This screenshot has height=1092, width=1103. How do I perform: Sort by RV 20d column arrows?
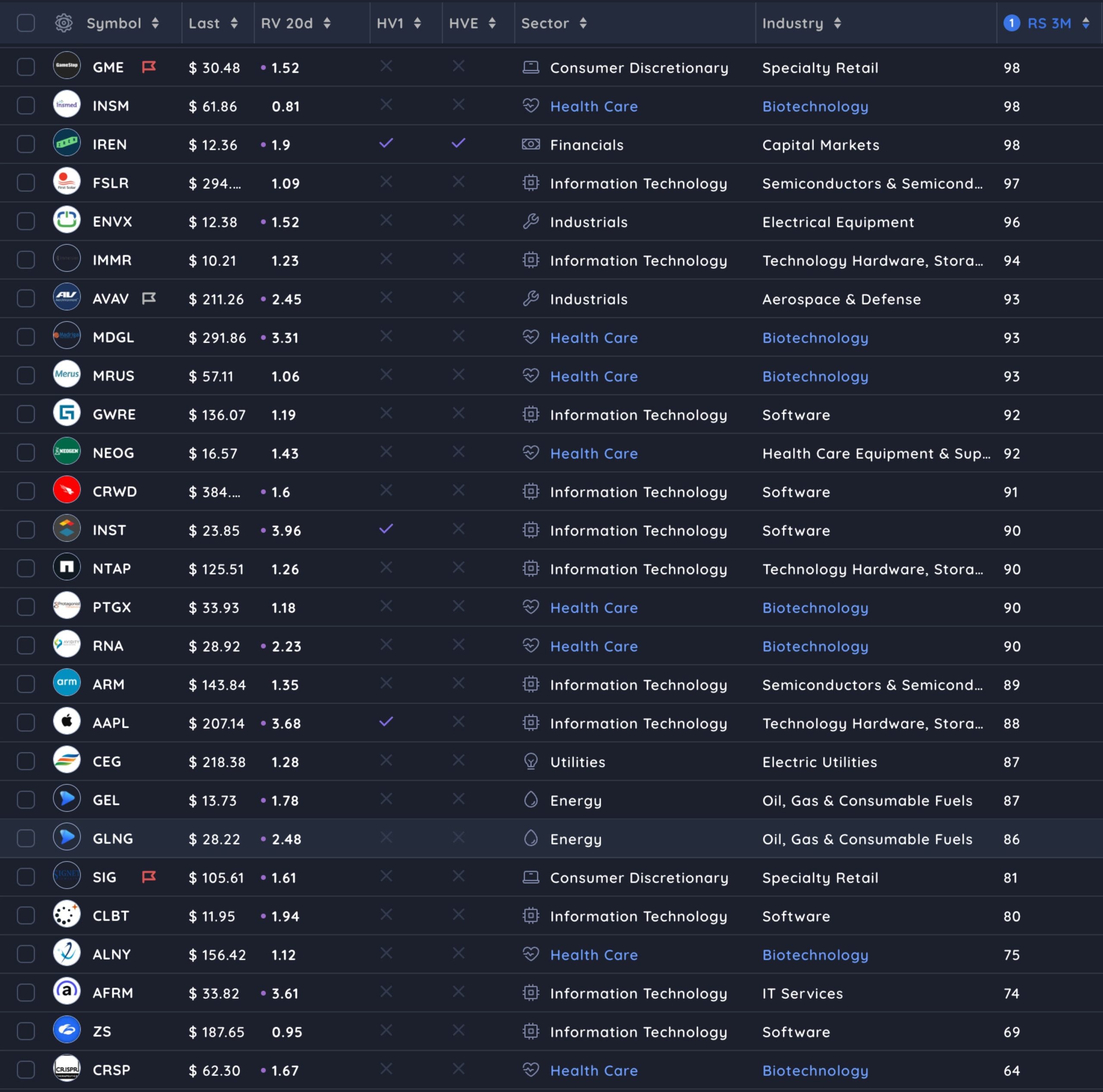coord(327,23)
